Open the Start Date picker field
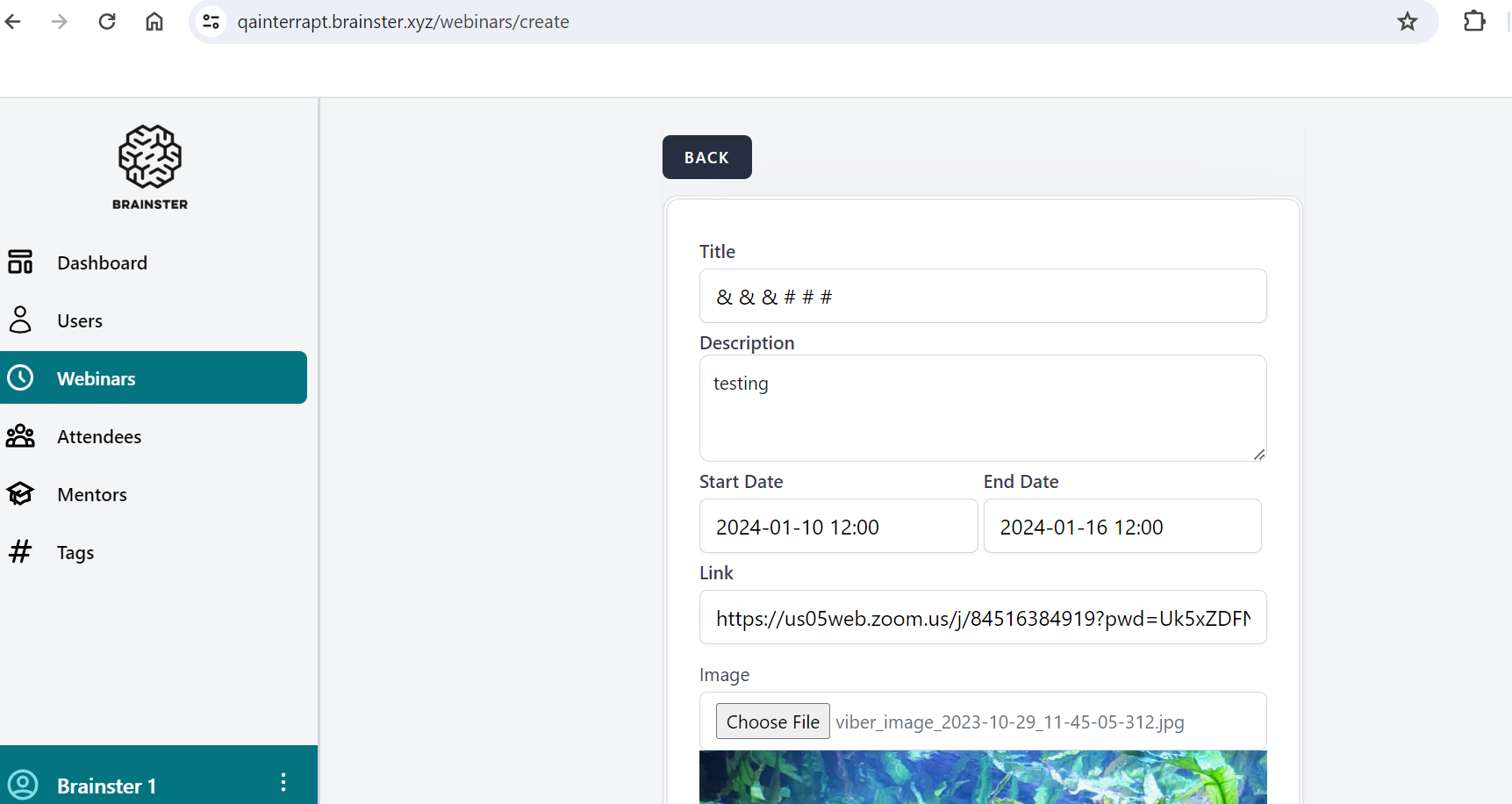This screenshot has width=1512, height=804. coord(838,527)
